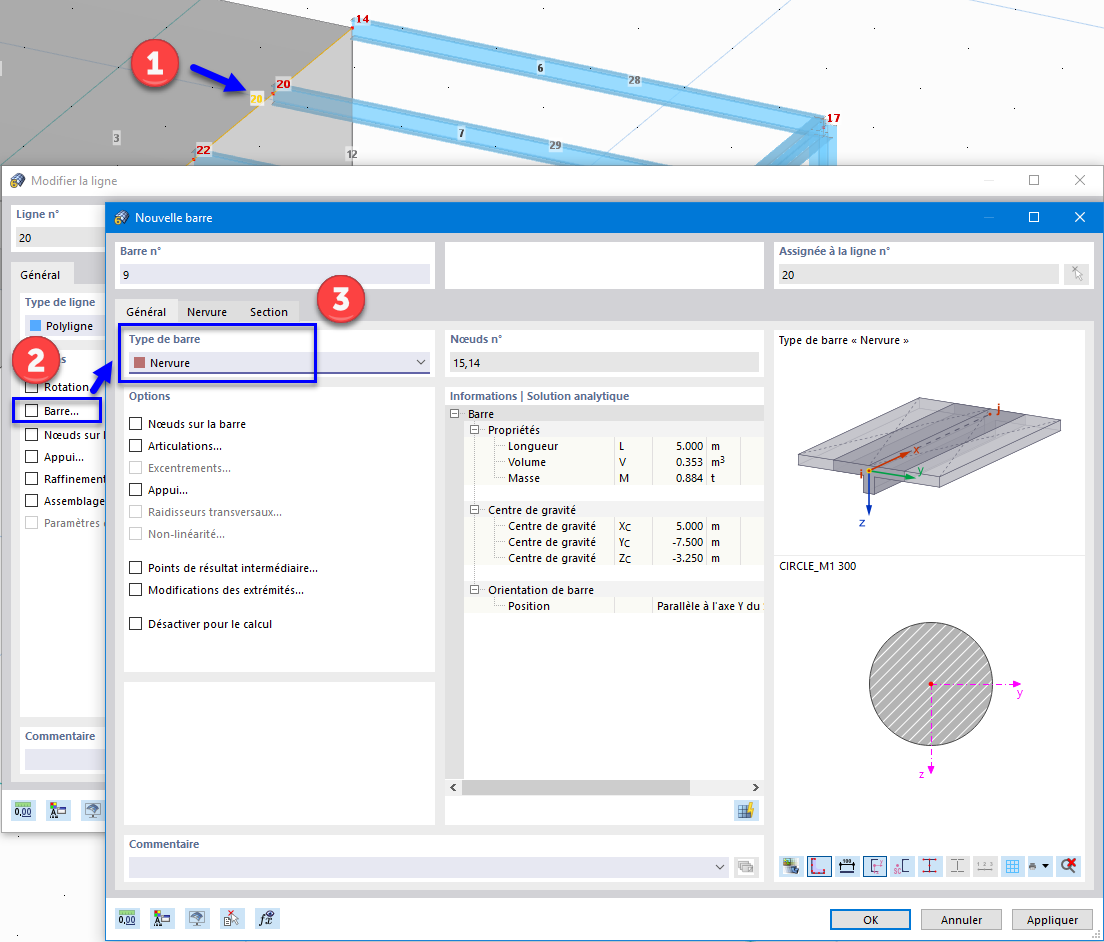The width and height of the screenshot is (1104, 942).
Task: Click the view/monitor icon in Nouvelle barre footer
Action: pyautogui.click(x=196, y=919)
